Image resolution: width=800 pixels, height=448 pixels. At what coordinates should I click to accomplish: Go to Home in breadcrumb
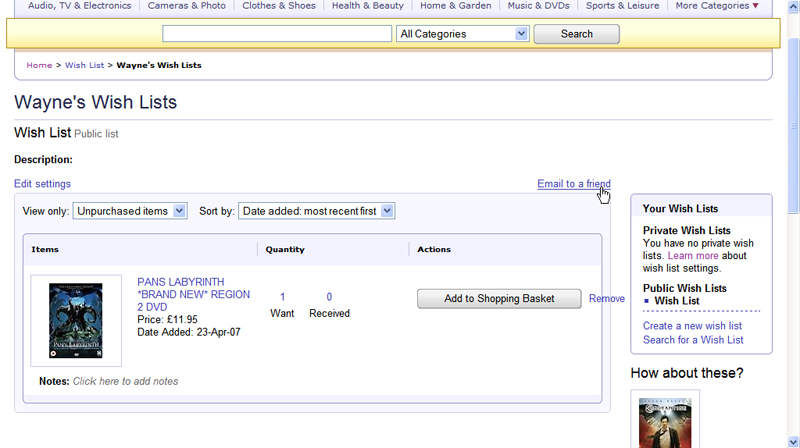(39, 65)
